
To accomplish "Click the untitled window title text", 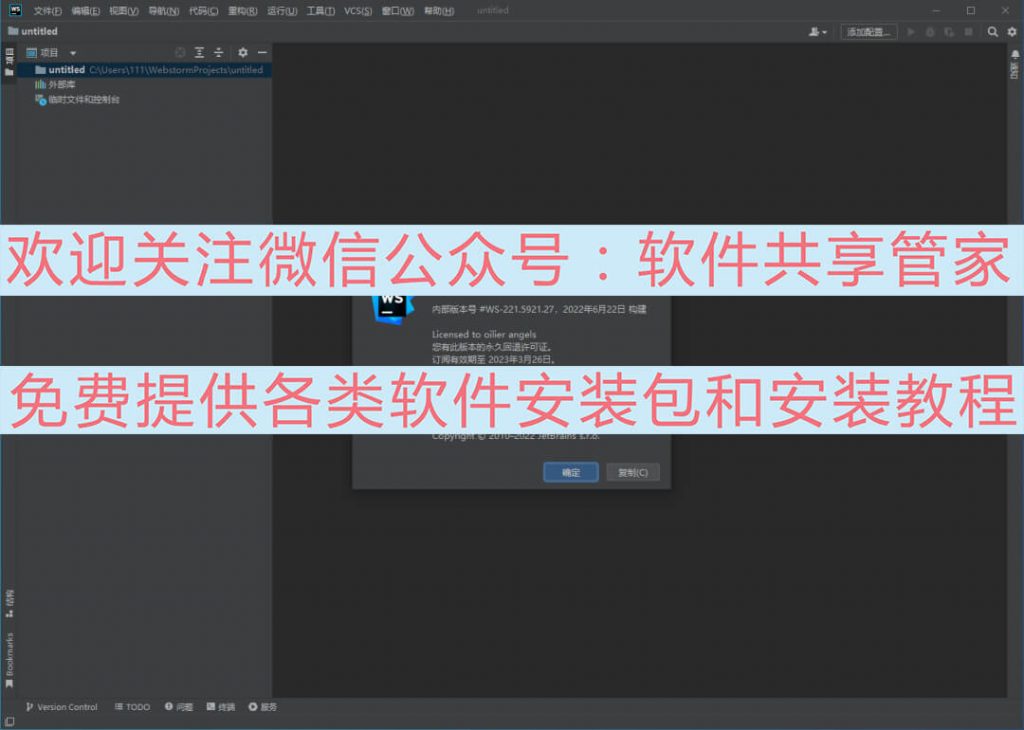I will (x=492, y=10).
